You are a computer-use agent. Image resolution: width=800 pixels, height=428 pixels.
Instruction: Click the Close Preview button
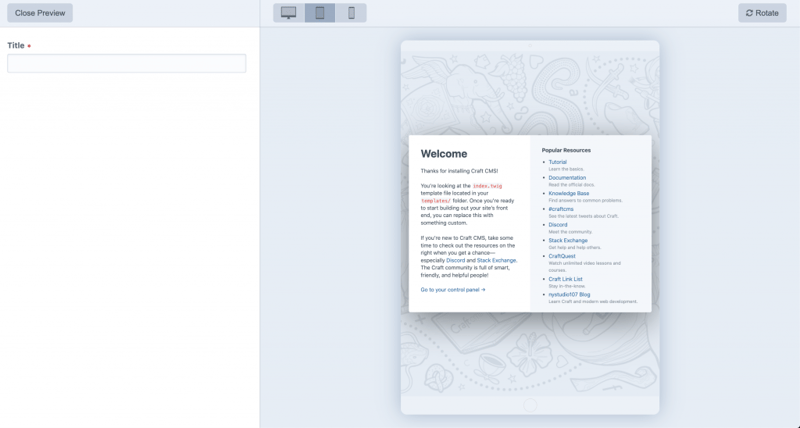[40, 13]
